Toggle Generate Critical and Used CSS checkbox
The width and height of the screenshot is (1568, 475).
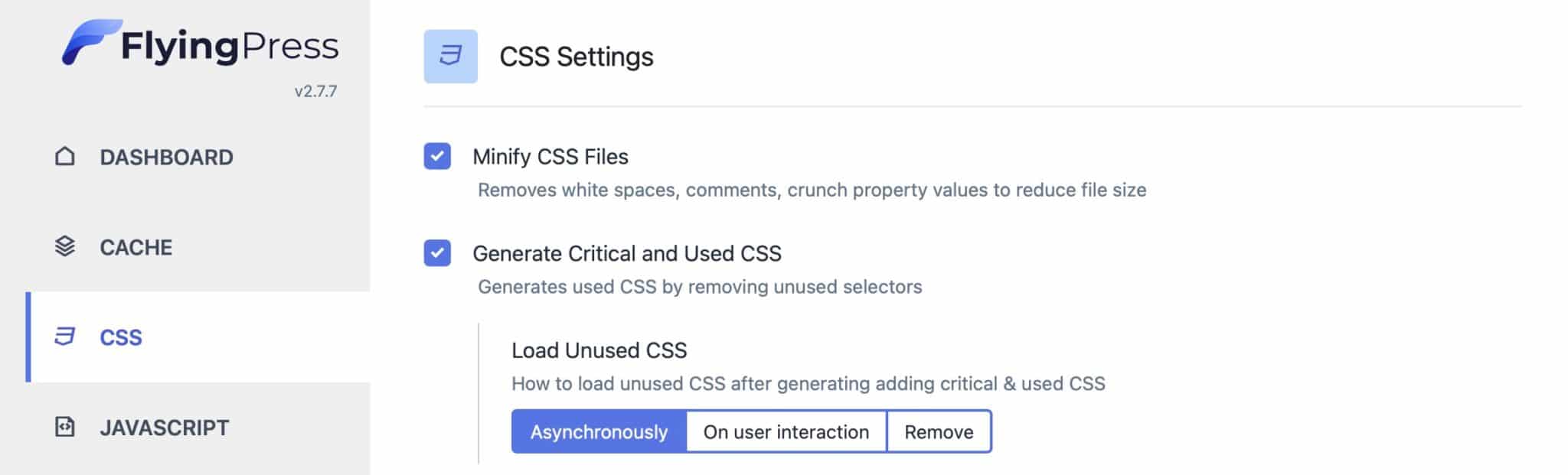tap(437, 253)
